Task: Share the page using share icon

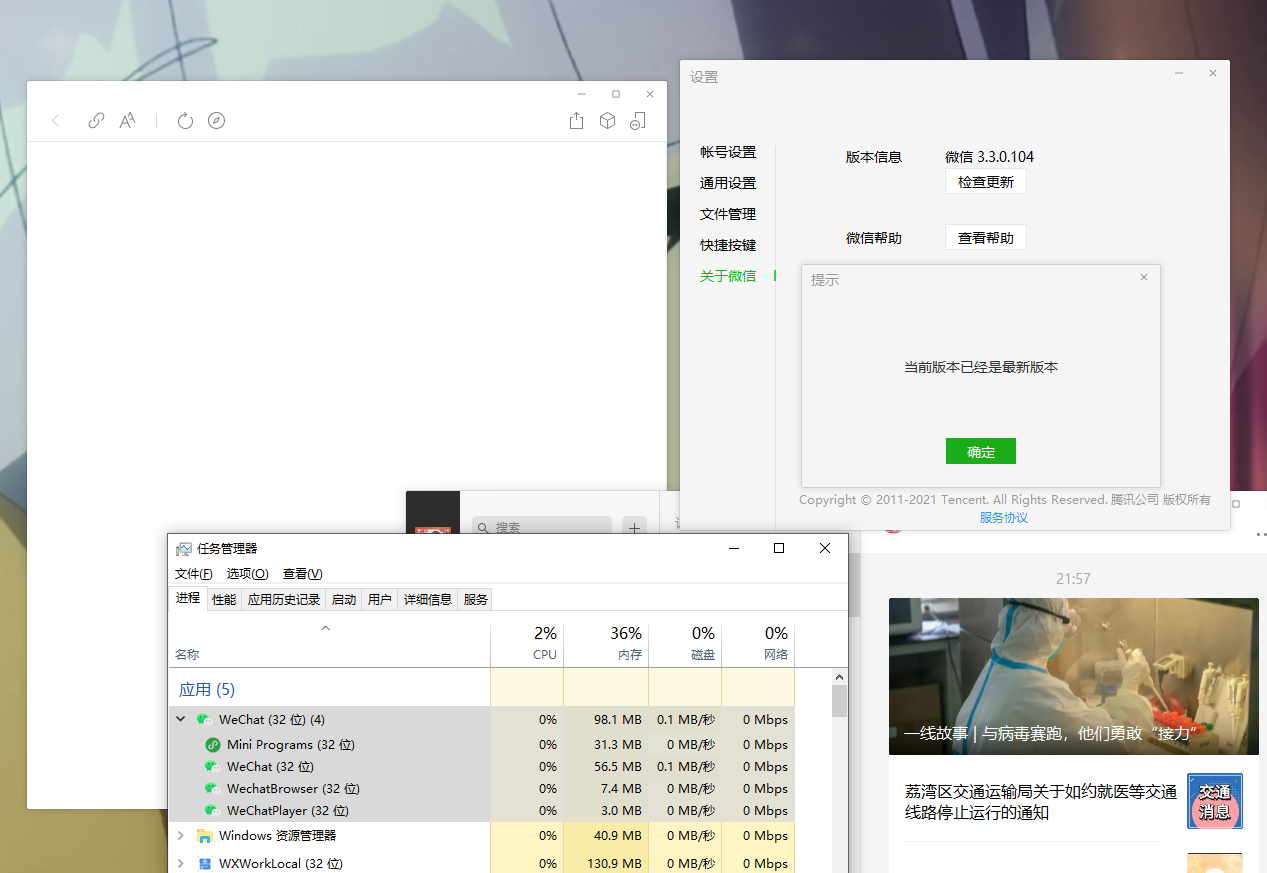Action: tap(576, 121)
